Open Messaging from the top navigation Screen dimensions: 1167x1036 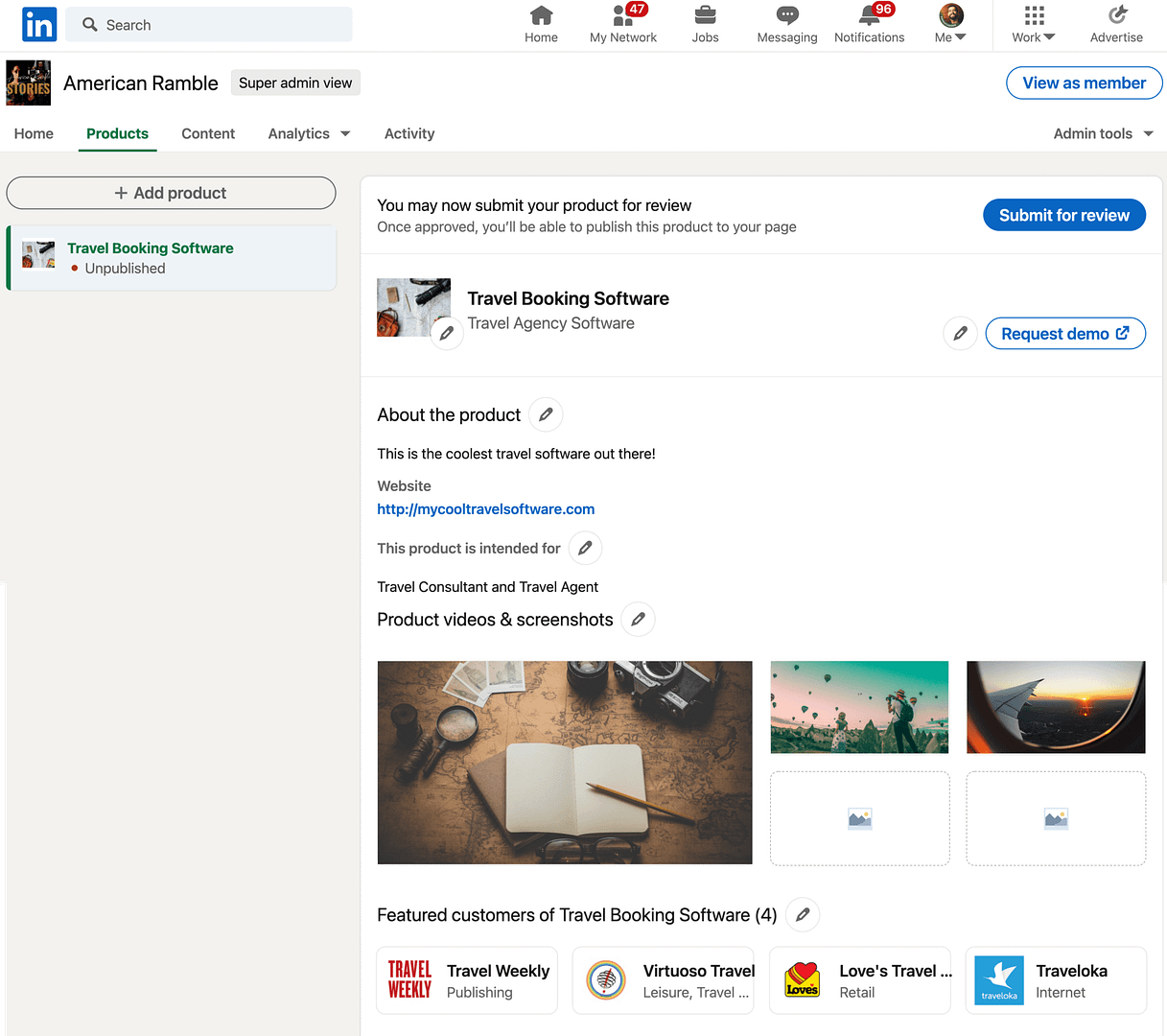786,23
